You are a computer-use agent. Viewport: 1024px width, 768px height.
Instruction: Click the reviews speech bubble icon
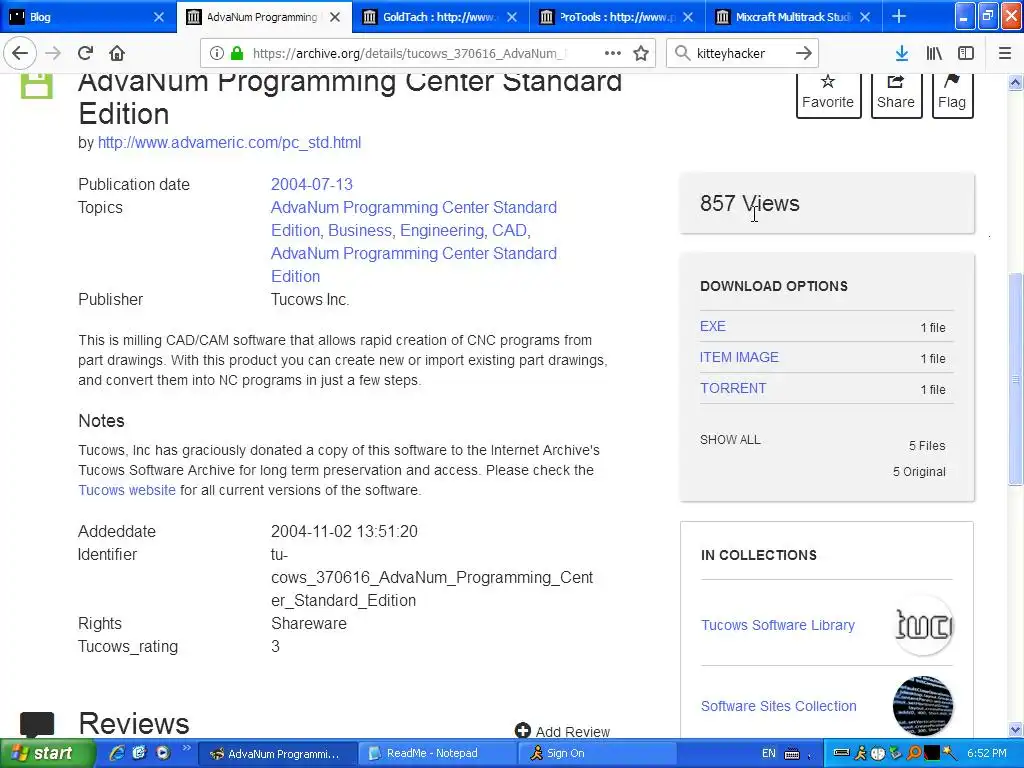pos(37,724)
